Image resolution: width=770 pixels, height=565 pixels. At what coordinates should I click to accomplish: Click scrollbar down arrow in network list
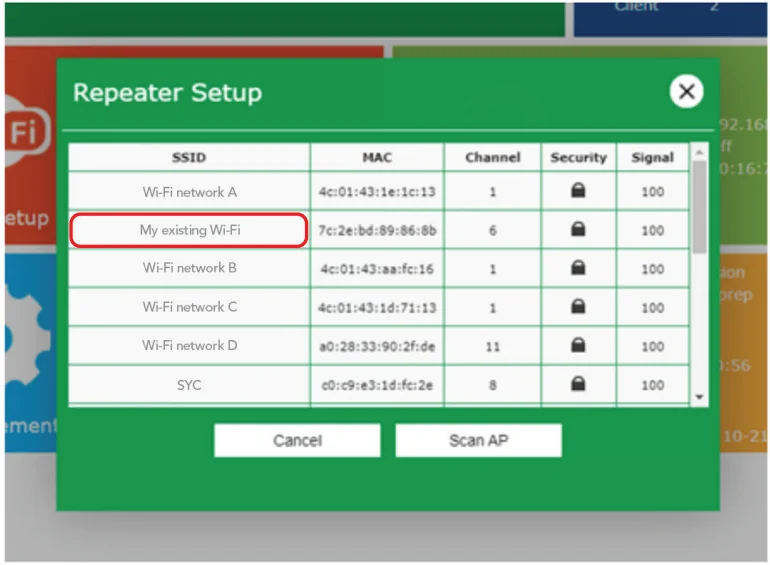click(x=699, y=397)
